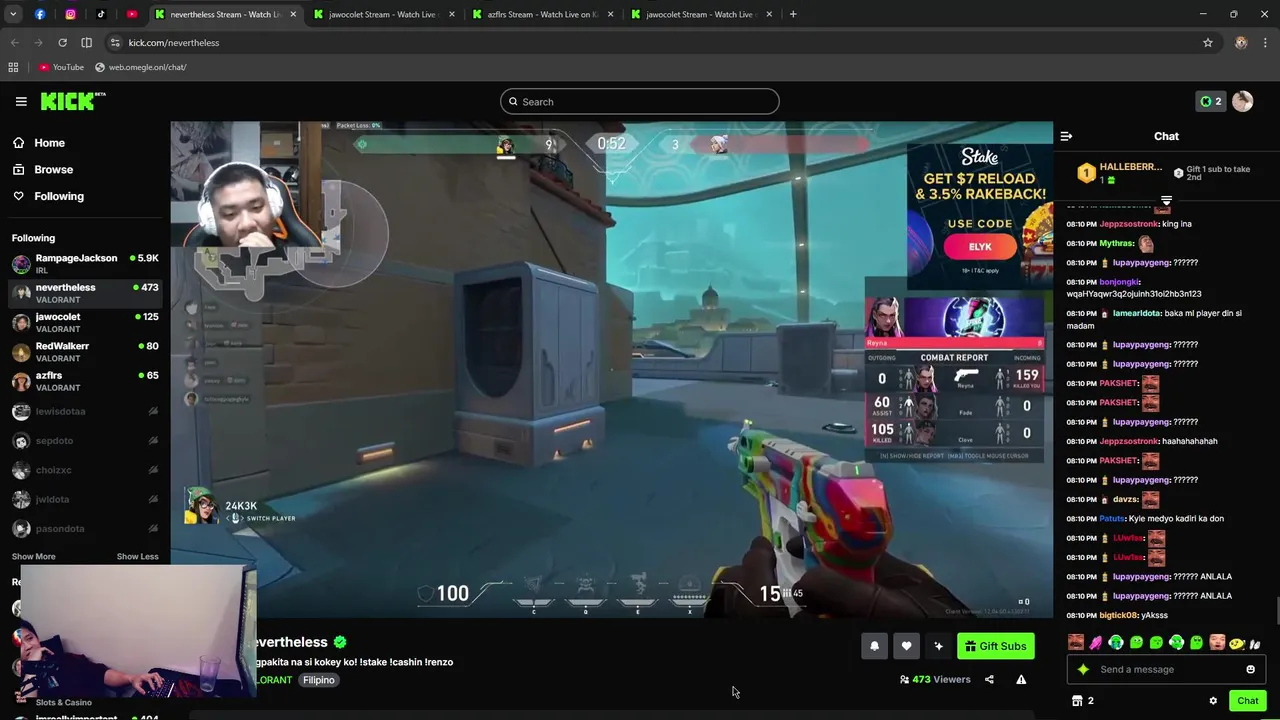This screenshot has width=1280, height=720.
Task: Open chat settings gear
Action: point(1213,701)
